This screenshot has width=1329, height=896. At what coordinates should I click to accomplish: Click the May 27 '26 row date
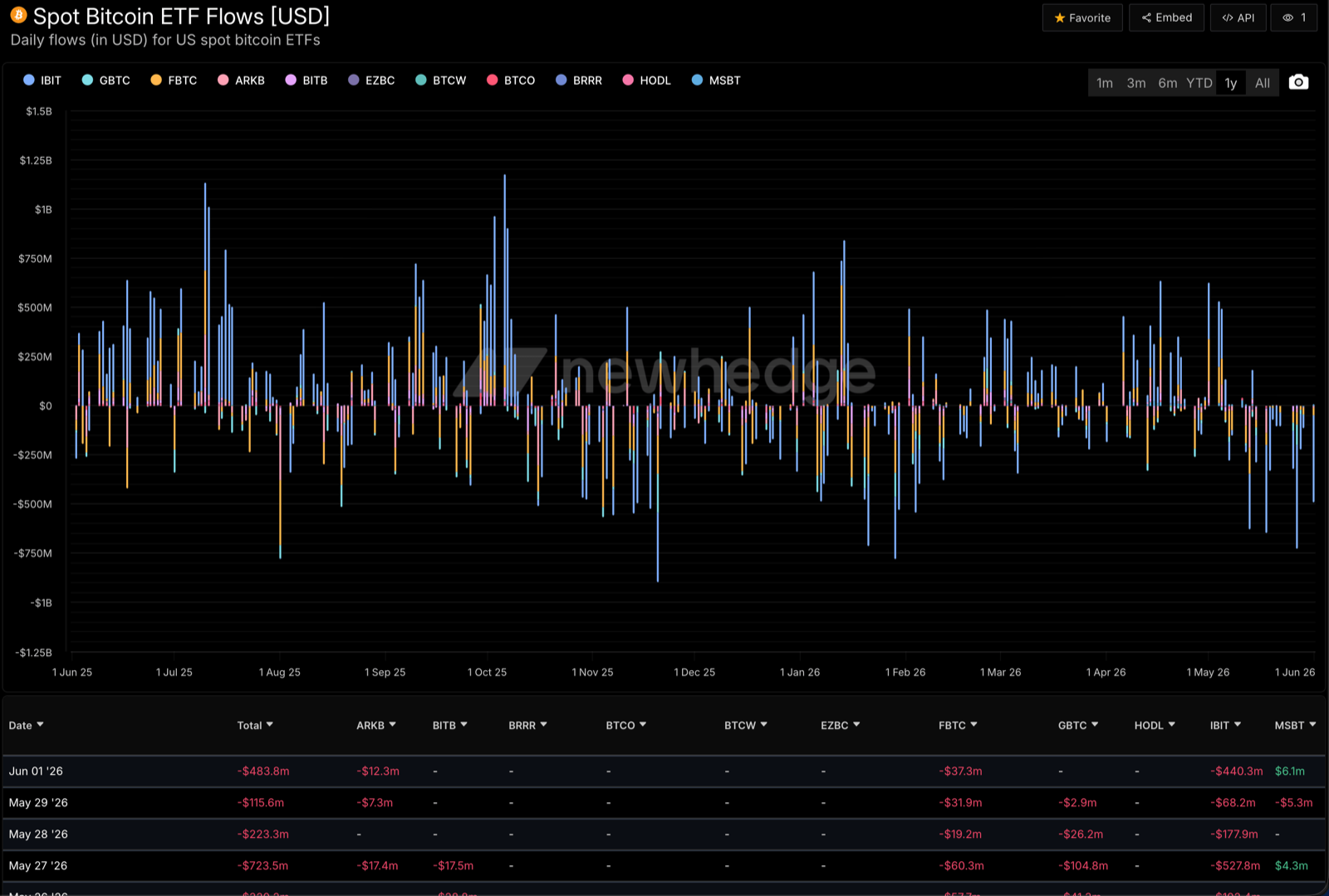[x=38, y=866]
